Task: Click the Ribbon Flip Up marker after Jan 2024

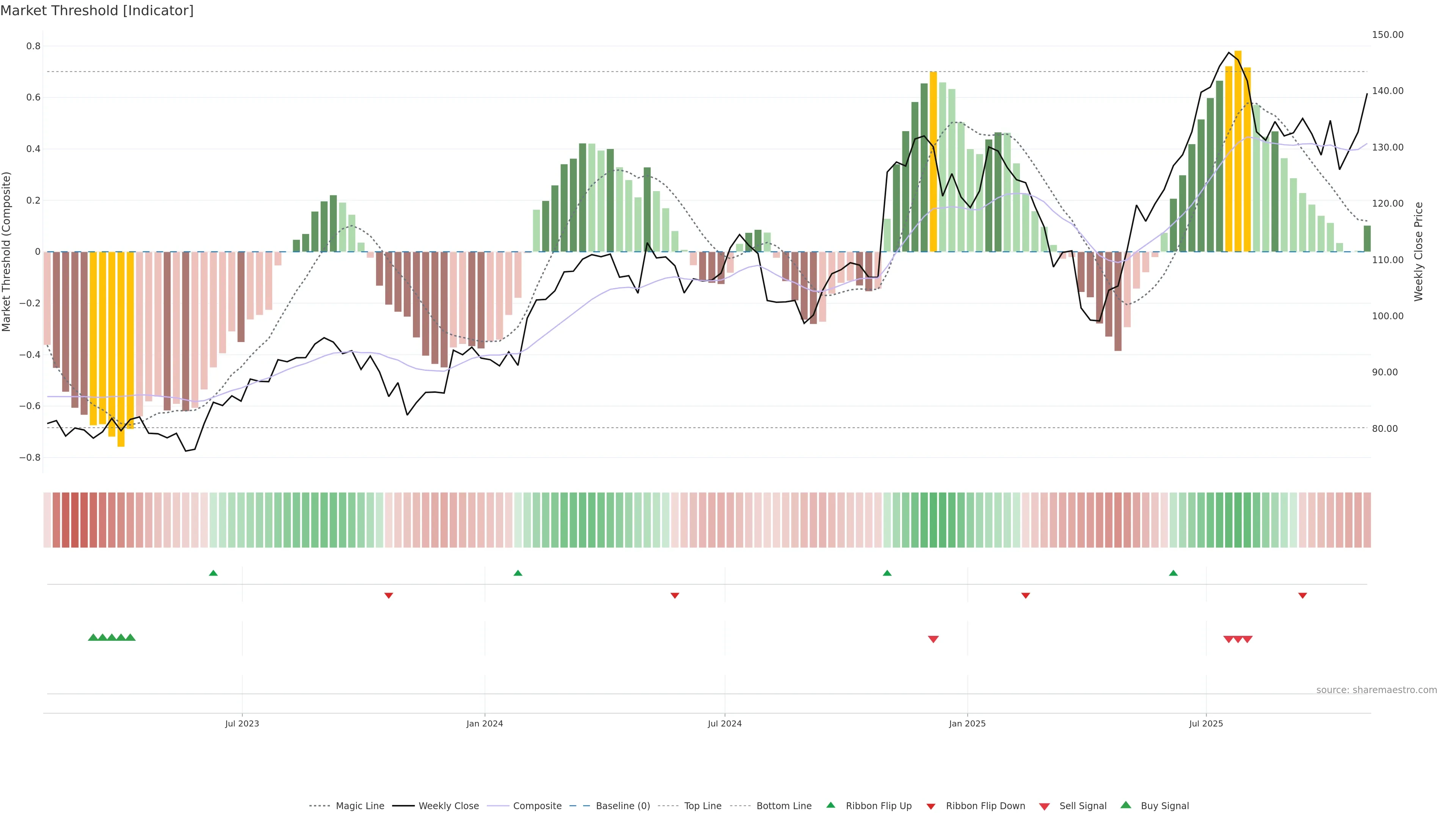Action: [x=518, y=573]
